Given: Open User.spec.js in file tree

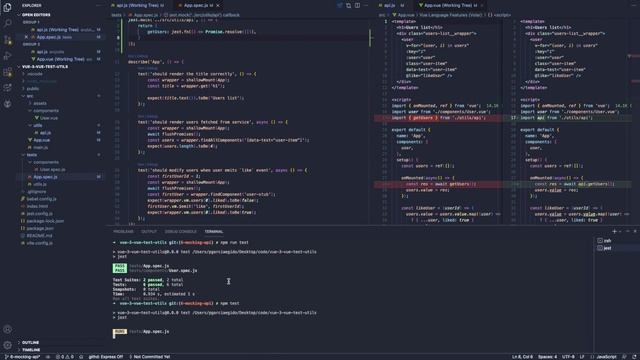Looking at the screenshot, I should pos(52,169).
